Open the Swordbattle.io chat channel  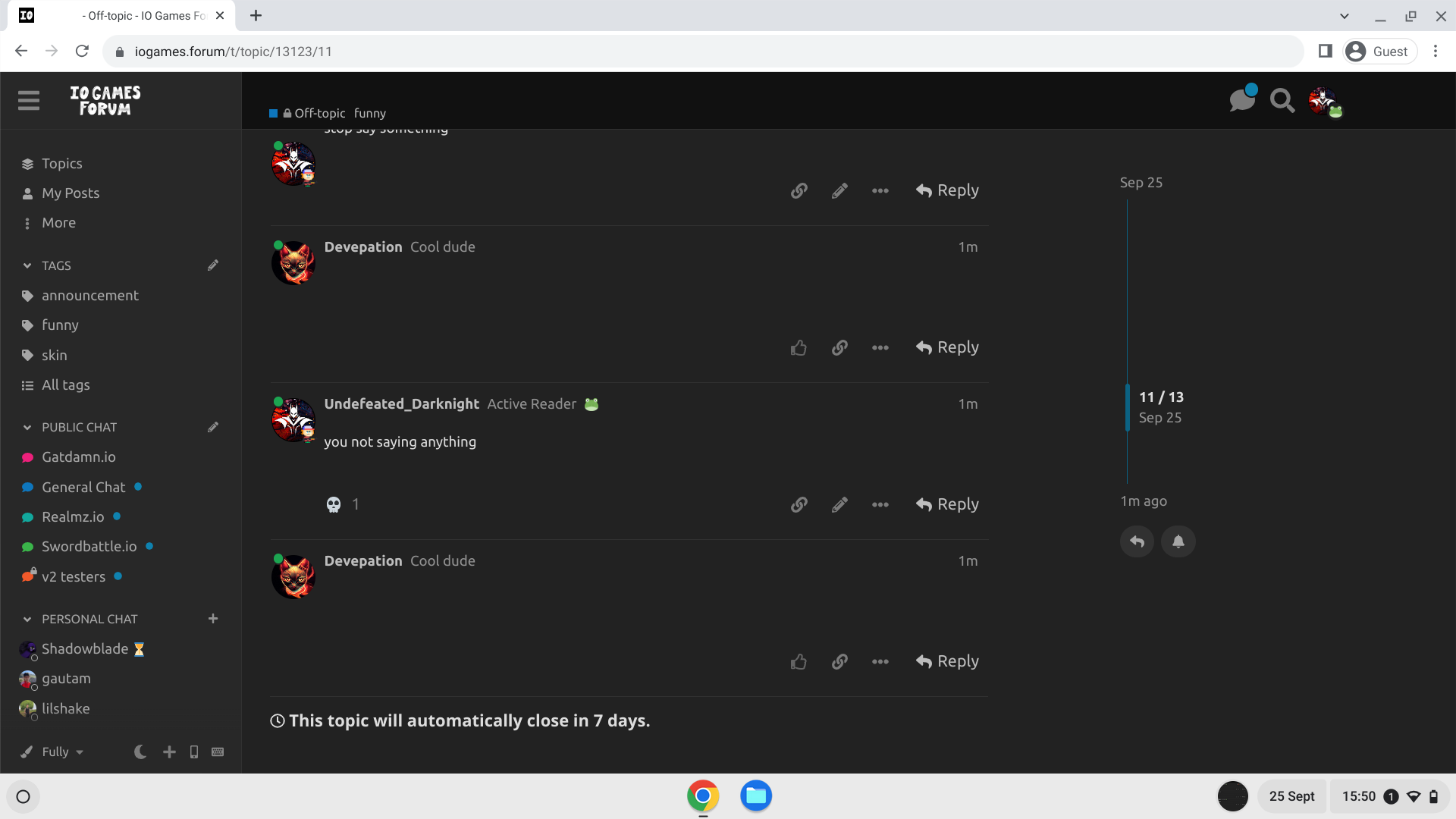[89, 546]
